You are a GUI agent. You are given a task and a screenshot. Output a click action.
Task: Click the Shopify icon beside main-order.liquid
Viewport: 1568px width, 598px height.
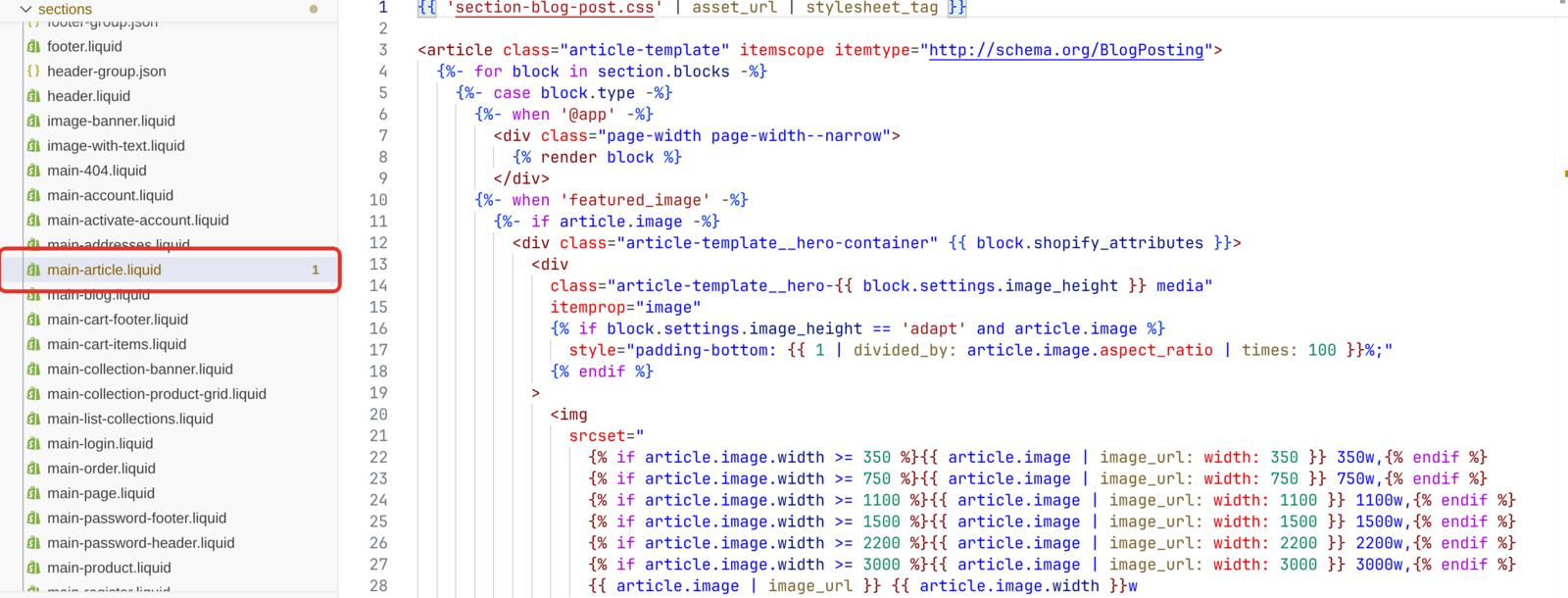coord(33,469)
